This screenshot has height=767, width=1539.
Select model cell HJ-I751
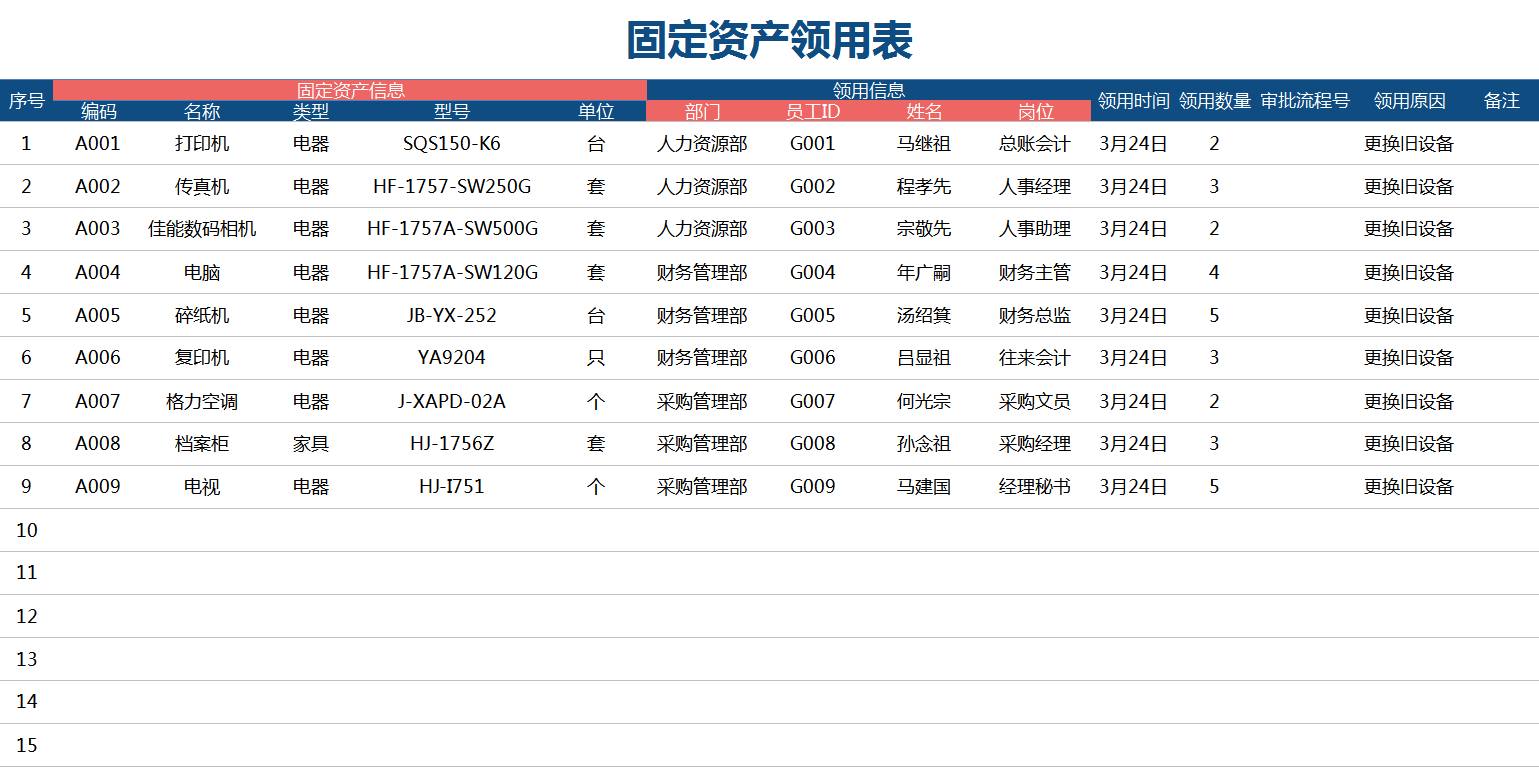(452, 486)
